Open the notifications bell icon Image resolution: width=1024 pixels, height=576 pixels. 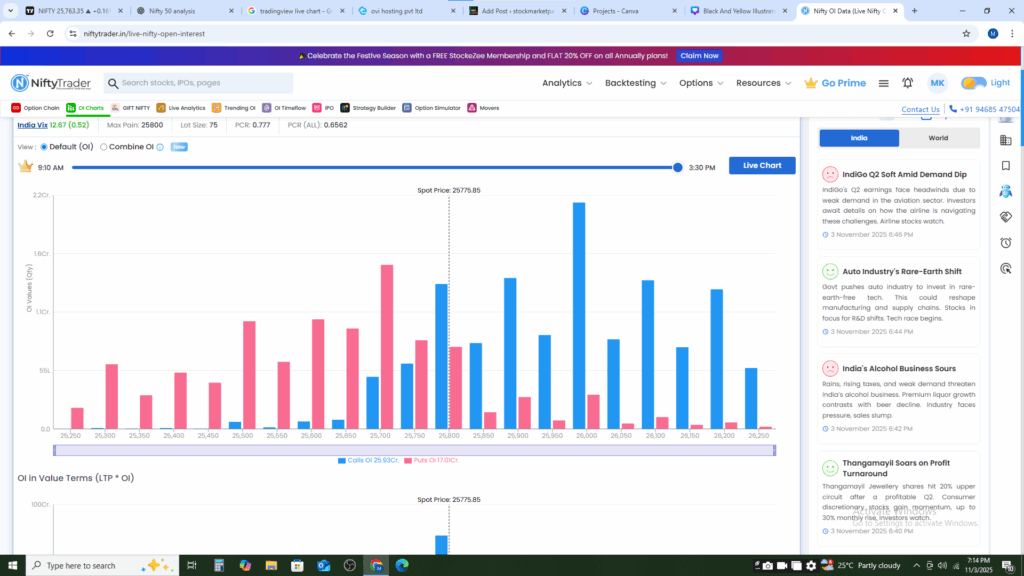[908, 83]
